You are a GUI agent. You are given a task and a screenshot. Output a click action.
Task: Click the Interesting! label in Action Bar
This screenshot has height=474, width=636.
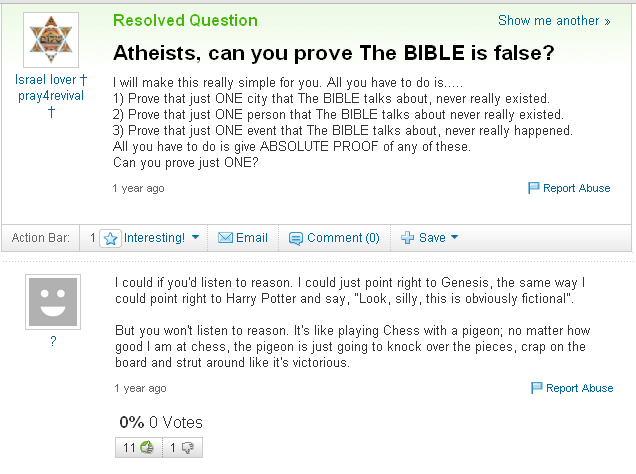(154, 238)
